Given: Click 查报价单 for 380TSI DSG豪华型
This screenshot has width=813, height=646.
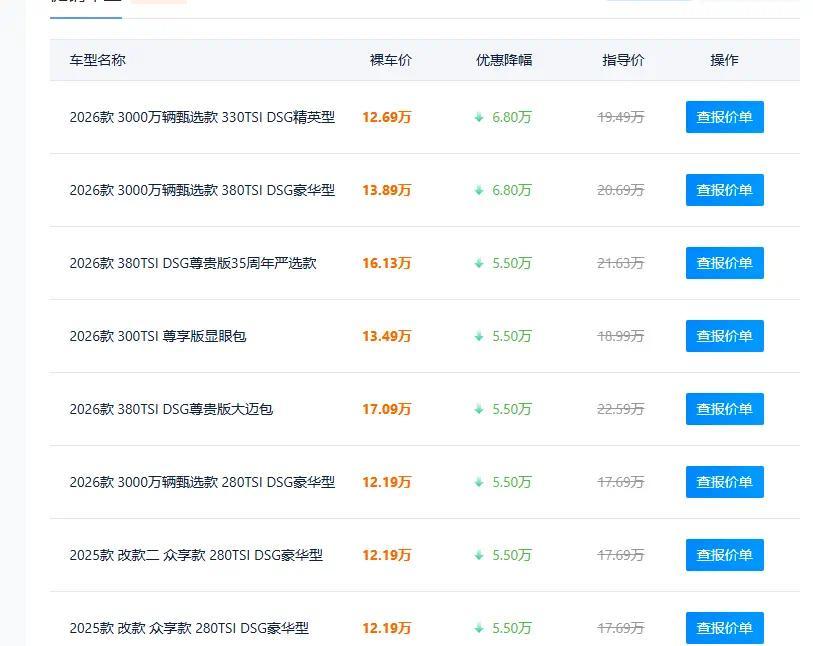Looking at the screenshot, I should 724,190.
